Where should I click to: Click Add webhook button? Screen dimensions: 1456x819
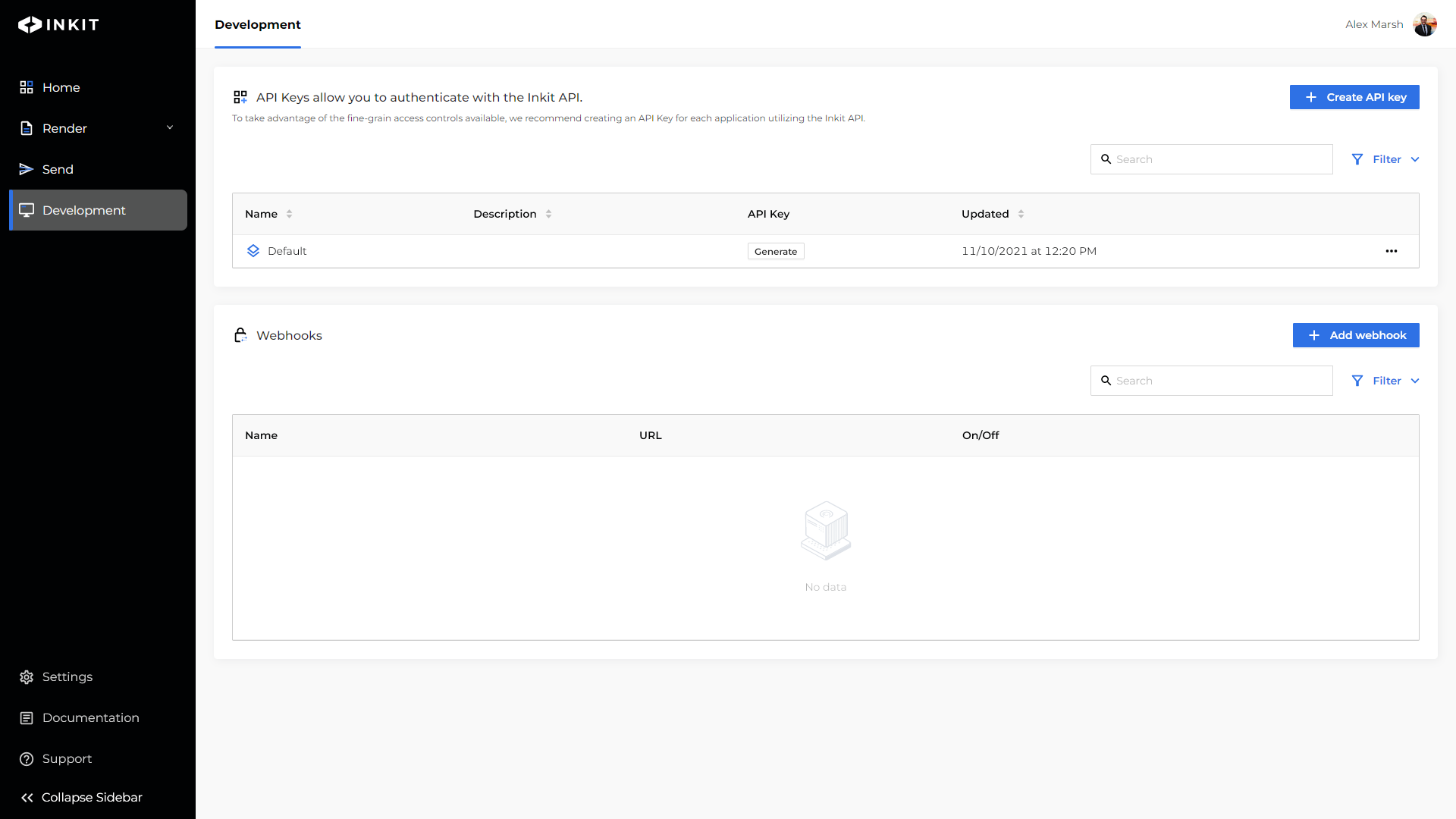click(1355, 335)
